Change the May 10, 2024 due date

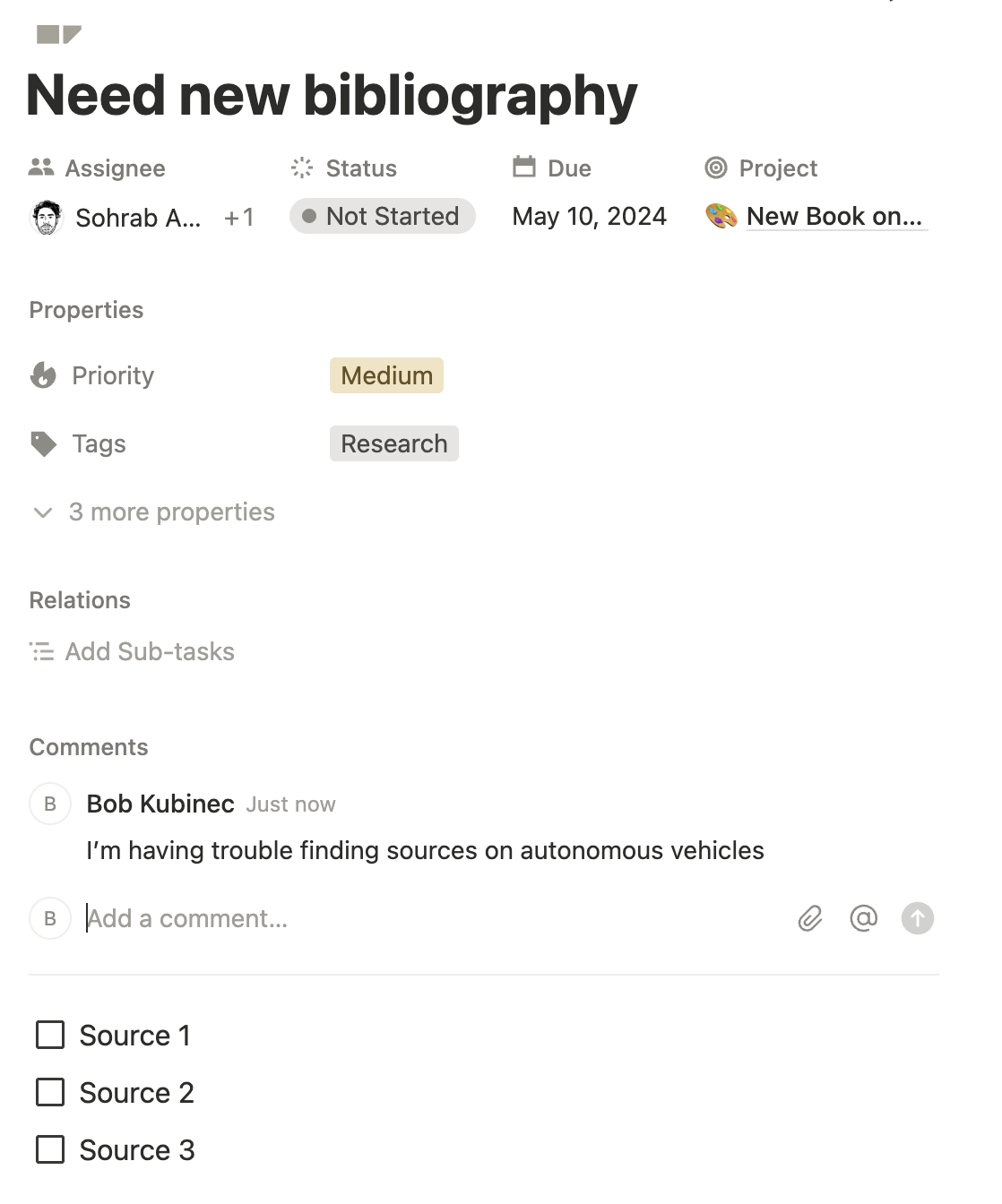[x=589, y=217]
